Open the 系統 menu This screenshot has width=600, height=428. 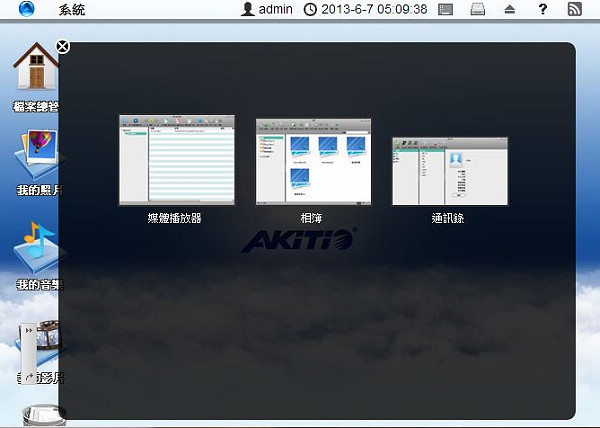(x=72, y=10)
